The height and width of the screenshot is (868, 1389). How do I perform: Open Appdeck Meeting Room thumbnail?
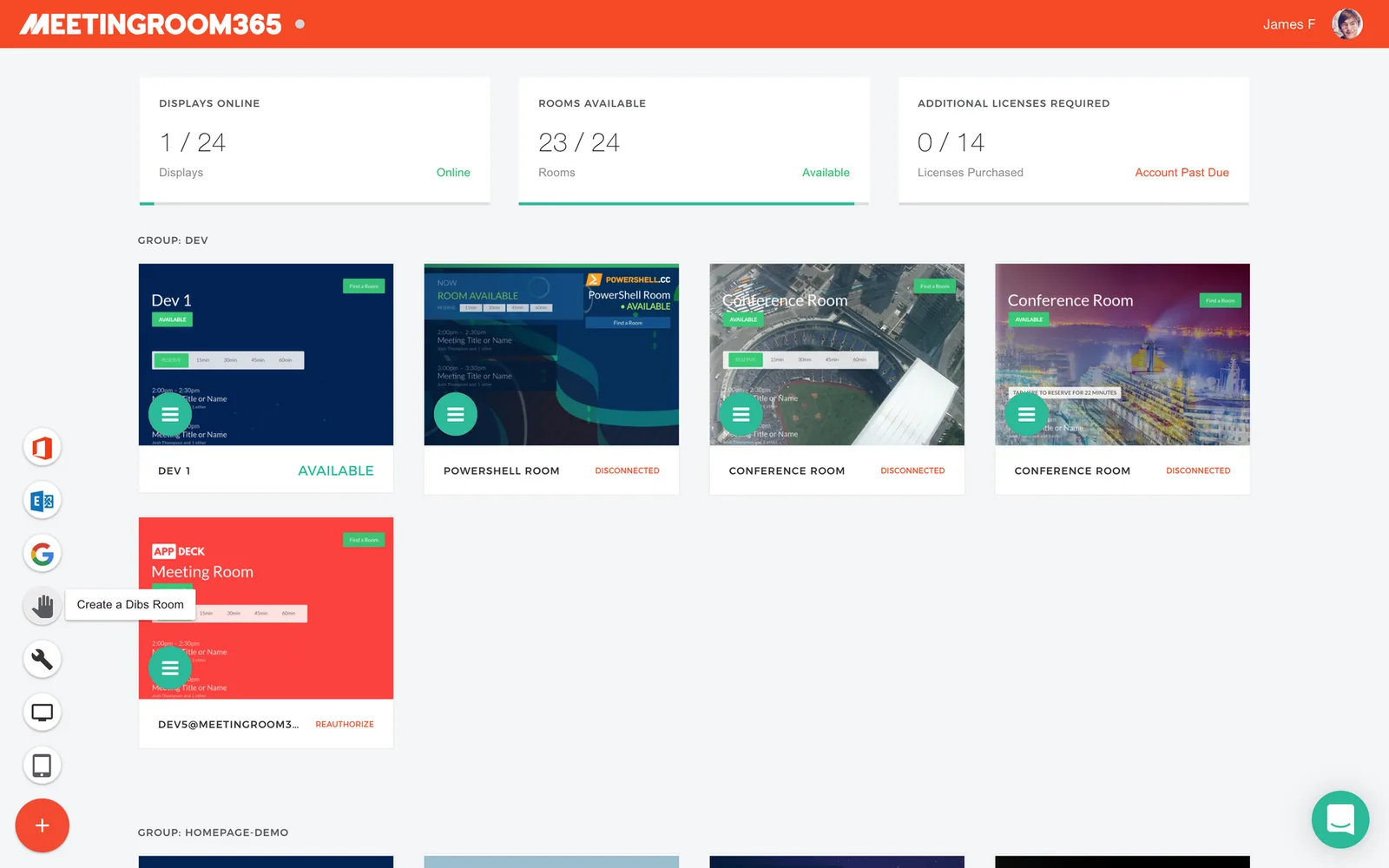click(266, 608)
